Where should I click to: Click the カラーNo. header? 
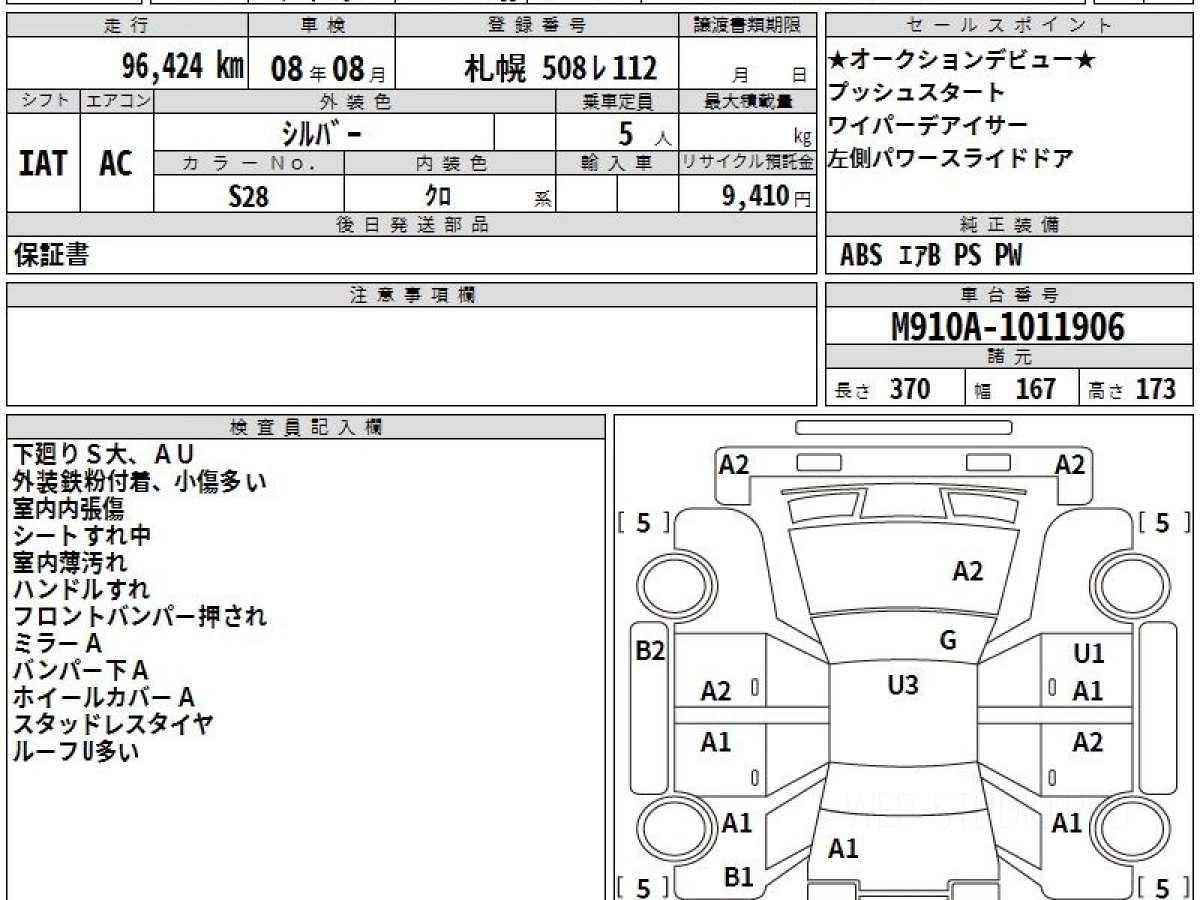click(x=249, y=164)
